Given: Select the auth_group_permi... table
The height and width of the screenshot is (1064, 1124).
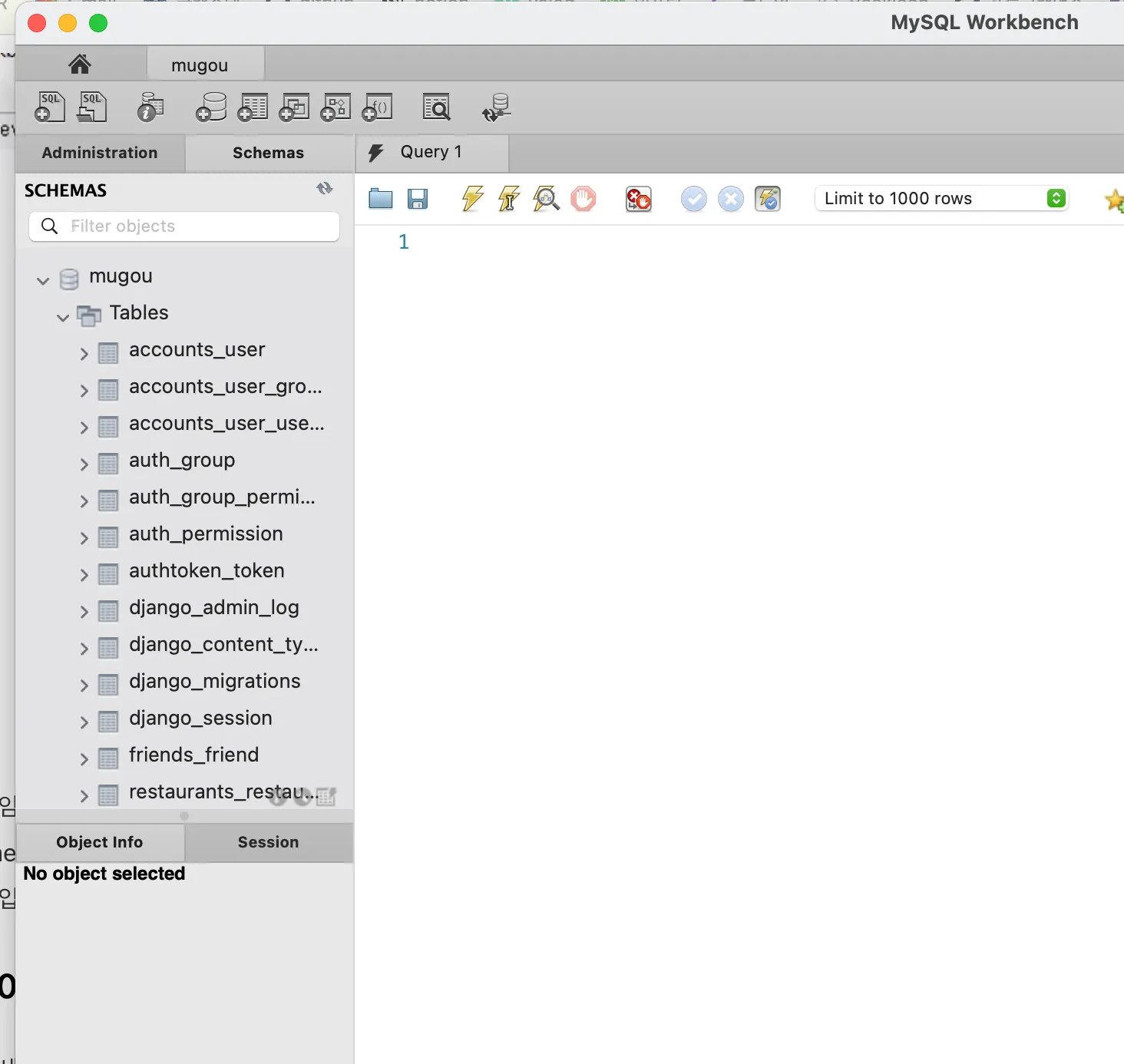Looking at the screenshot, I should (x=222, y=497).
